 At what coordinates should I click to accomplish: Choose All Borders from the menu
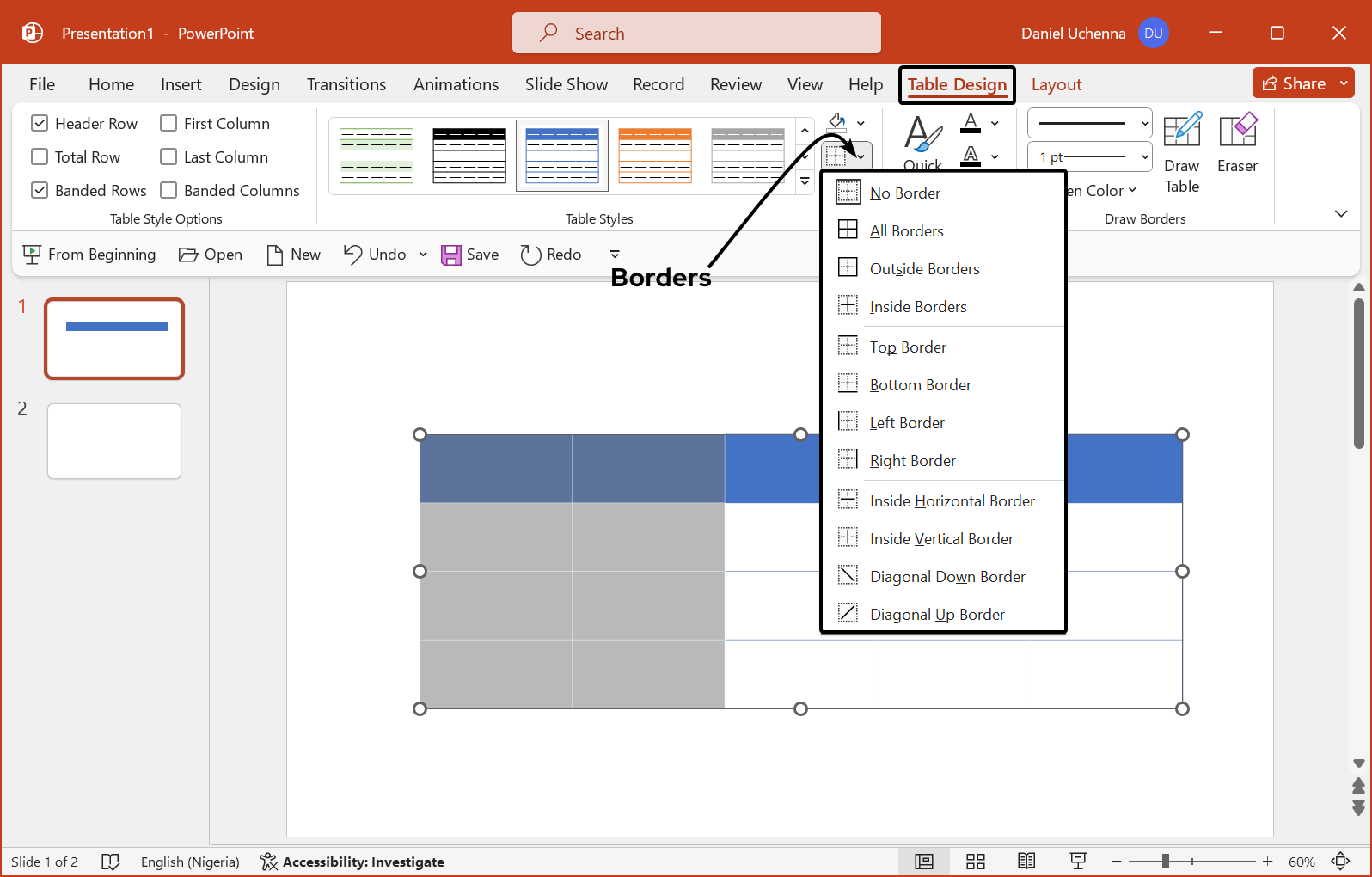(906, 230)
